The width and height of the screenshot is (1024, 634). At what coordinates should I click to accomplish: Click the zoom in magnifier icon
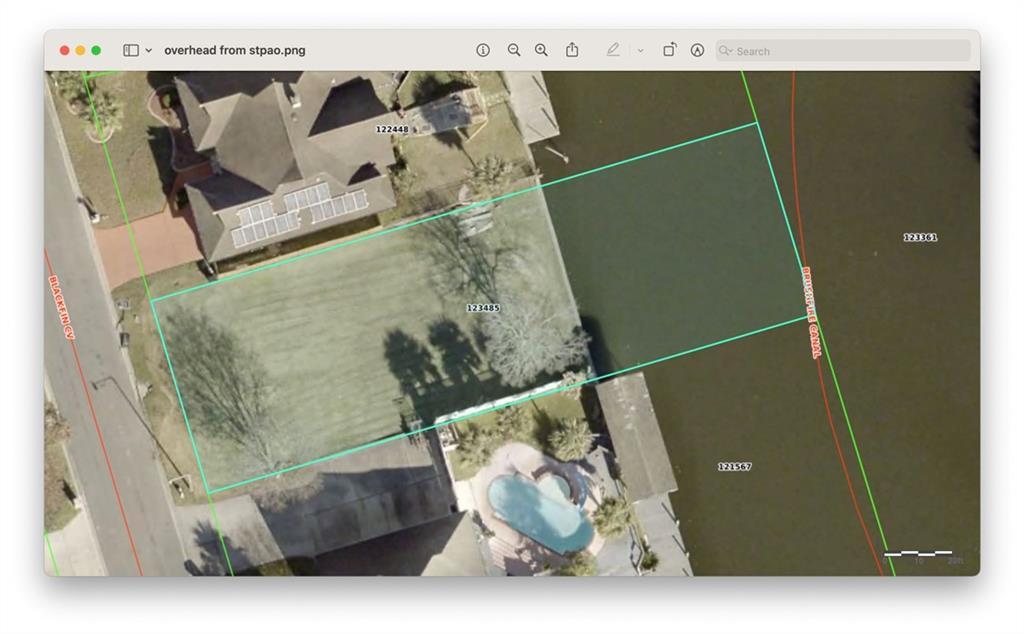coord(541,50)
